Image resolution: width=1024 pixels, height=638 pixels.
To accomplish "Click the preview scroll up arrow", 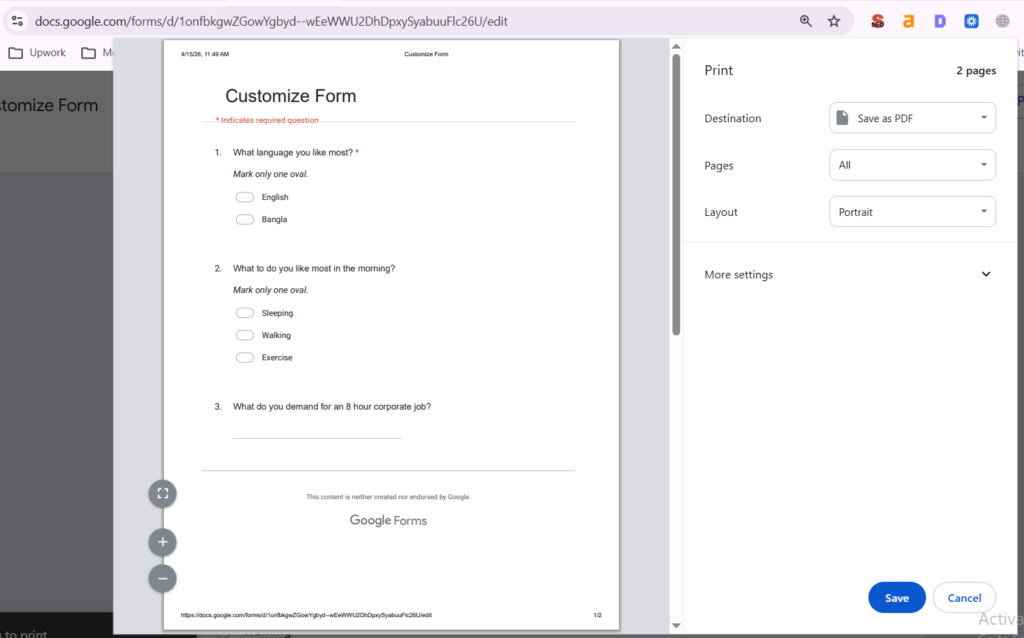I will [x=676, y=46].
